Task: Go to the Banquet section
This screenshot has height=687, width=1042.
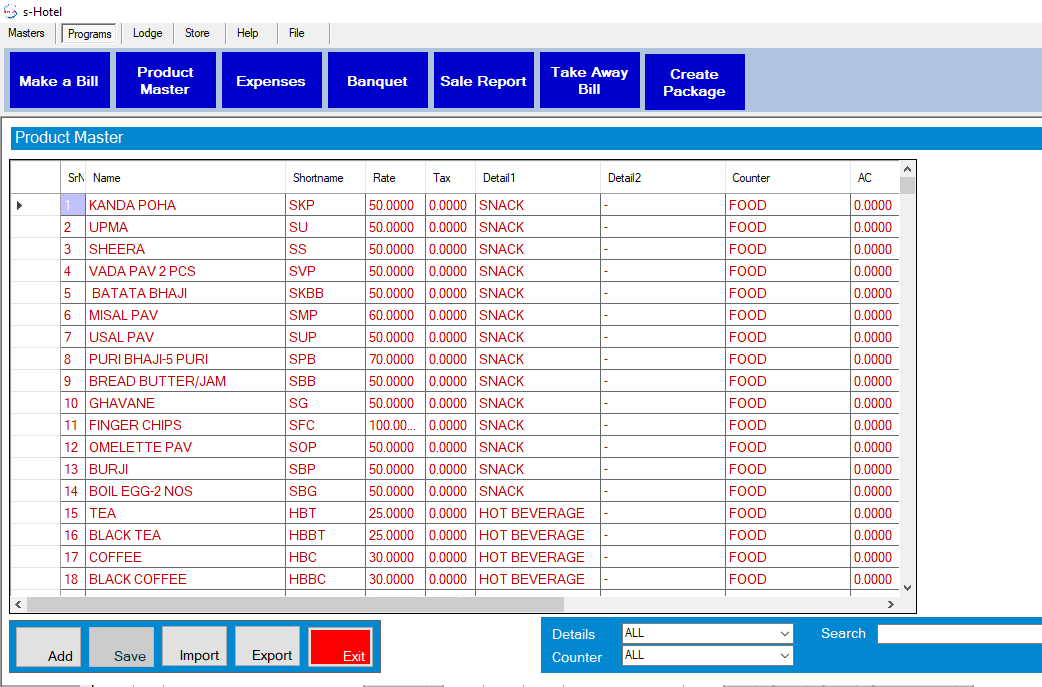Action: (x=377, y=81)
